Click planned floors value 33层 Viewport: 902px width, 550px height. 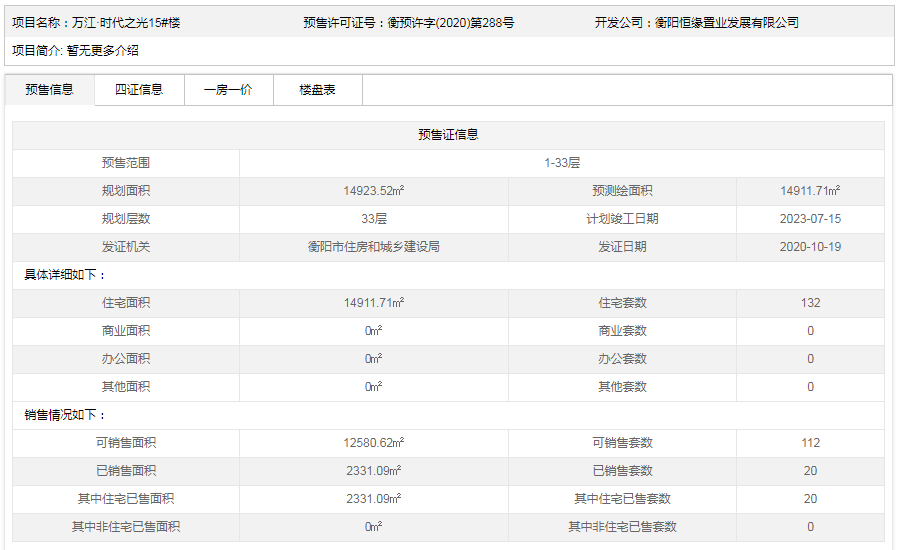click(373, 219)
